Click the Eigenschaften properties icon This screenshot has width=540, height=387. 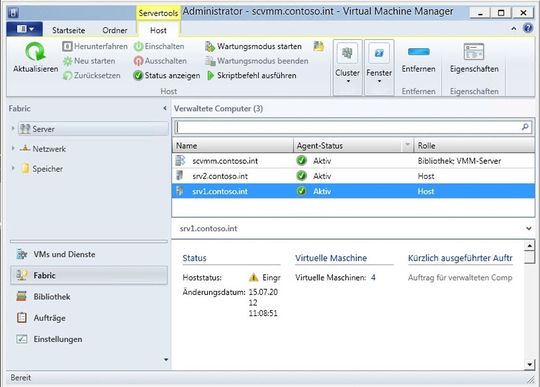[474, 52]
